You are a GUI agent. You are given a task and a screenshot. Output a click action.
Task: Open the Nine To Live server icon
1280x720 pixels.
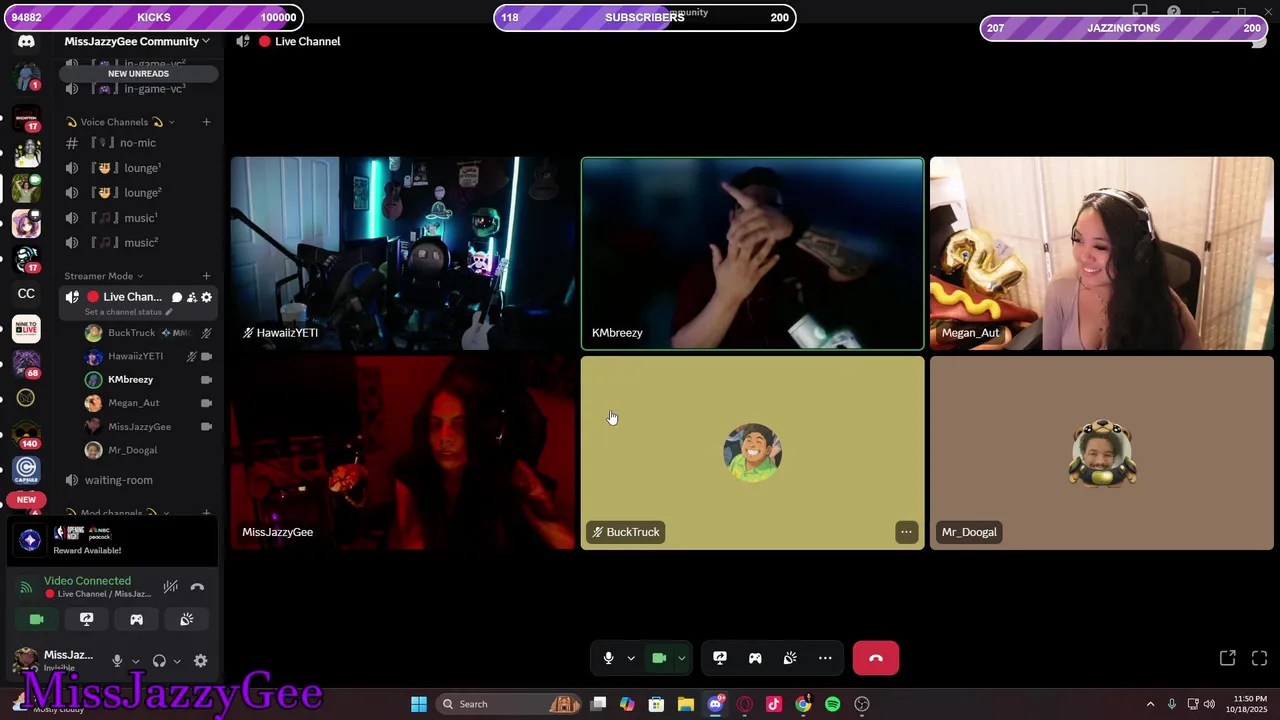pos(26,328)
